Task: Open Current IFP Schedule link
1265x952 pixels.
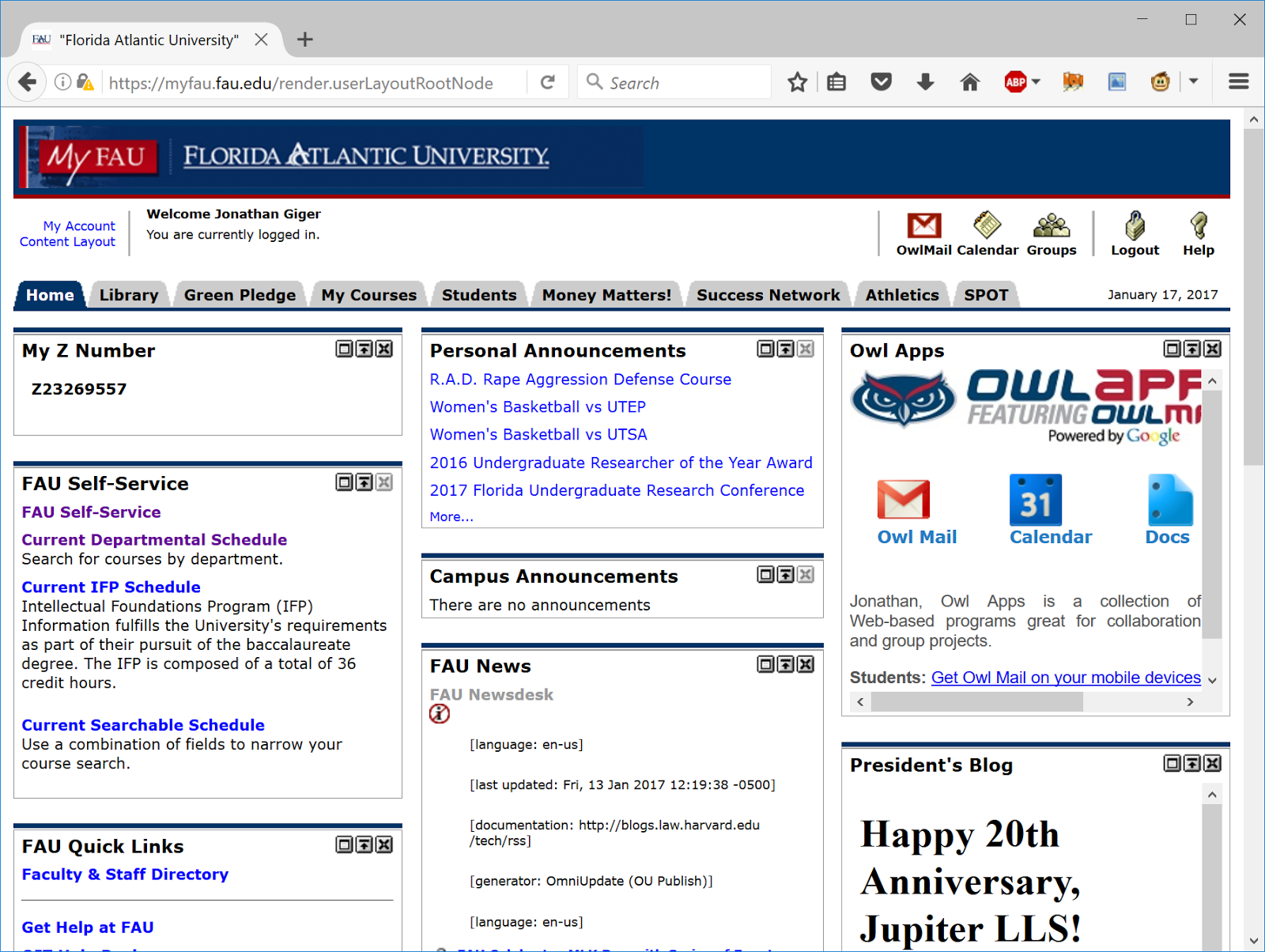Action: tap(111, 587)
